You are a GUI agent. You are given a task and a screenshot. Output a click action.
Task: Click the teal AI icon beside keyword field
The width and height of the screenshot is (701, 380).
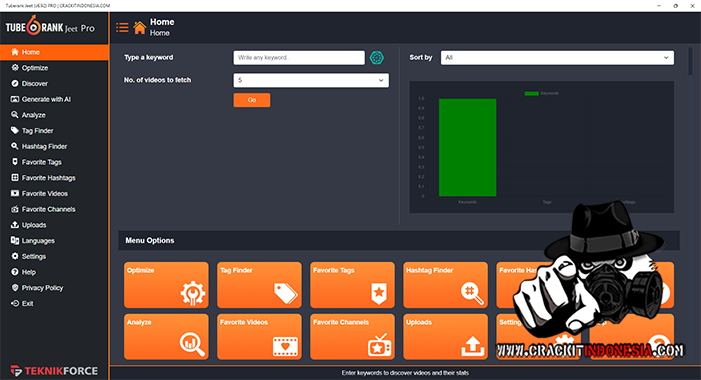377,58
